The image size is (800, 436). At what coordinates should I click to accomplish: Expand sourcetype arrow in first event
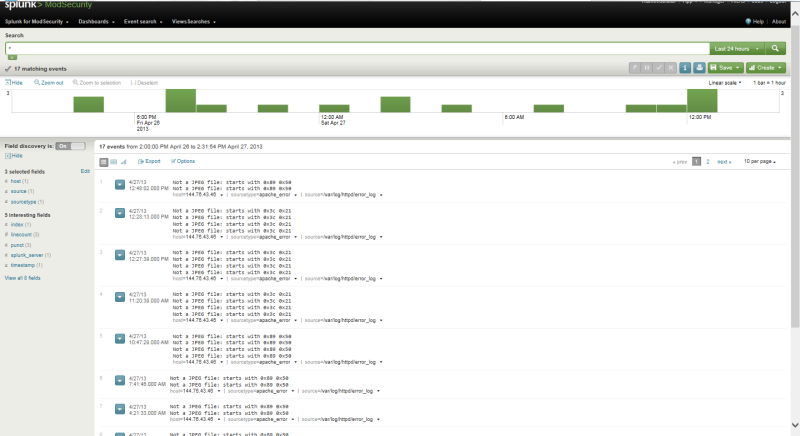[x=295, y=195]
